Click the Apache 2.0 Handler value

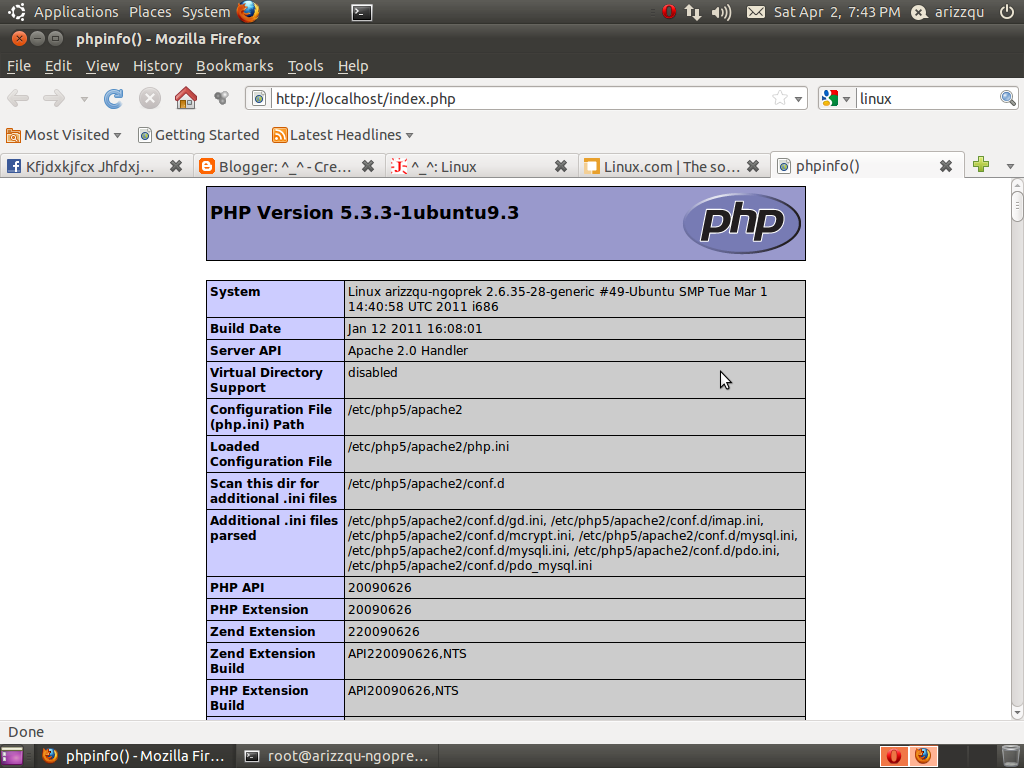point(408,351)
